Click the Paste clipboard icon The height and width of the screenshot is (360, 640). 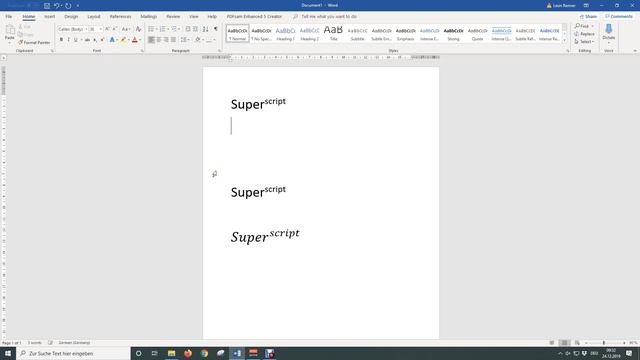(10, 30)
